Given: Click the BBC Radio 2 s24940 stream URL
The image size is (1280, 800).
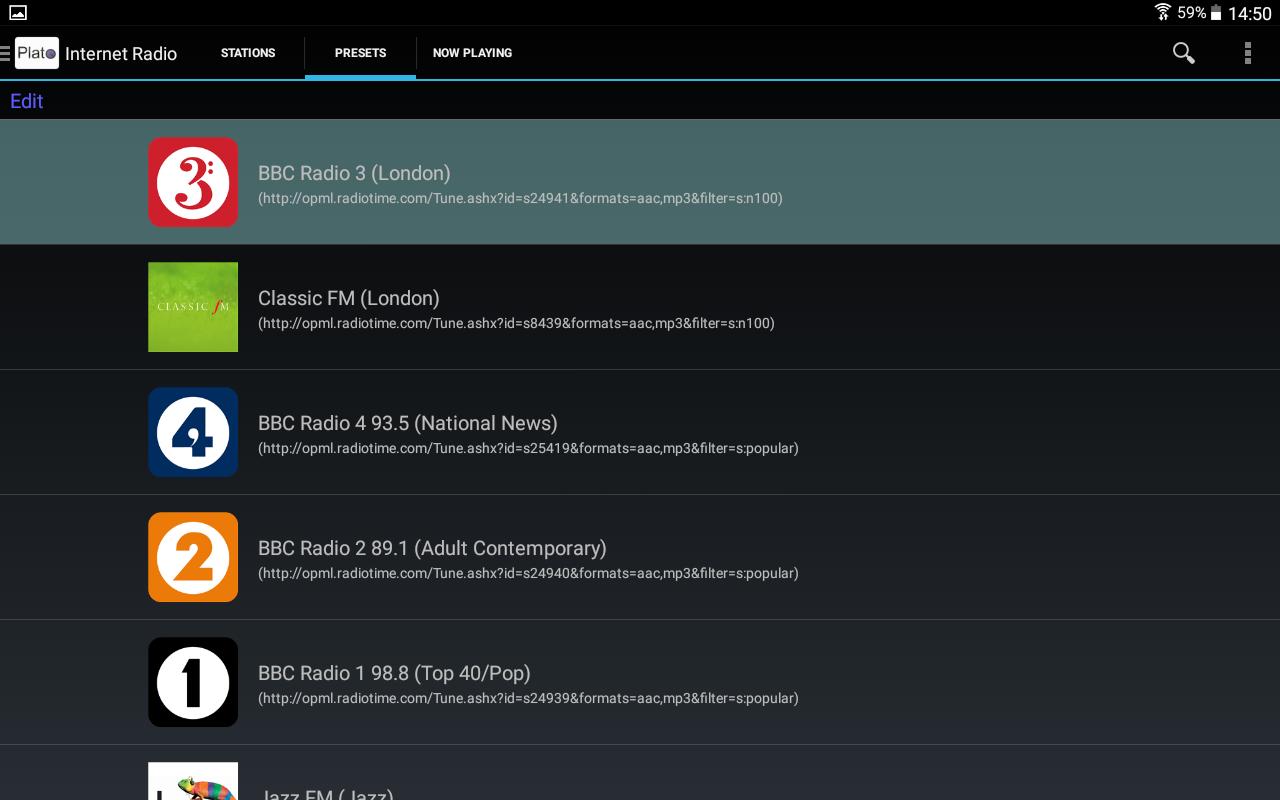Looking at the screenshot, I should pos(528,573).
